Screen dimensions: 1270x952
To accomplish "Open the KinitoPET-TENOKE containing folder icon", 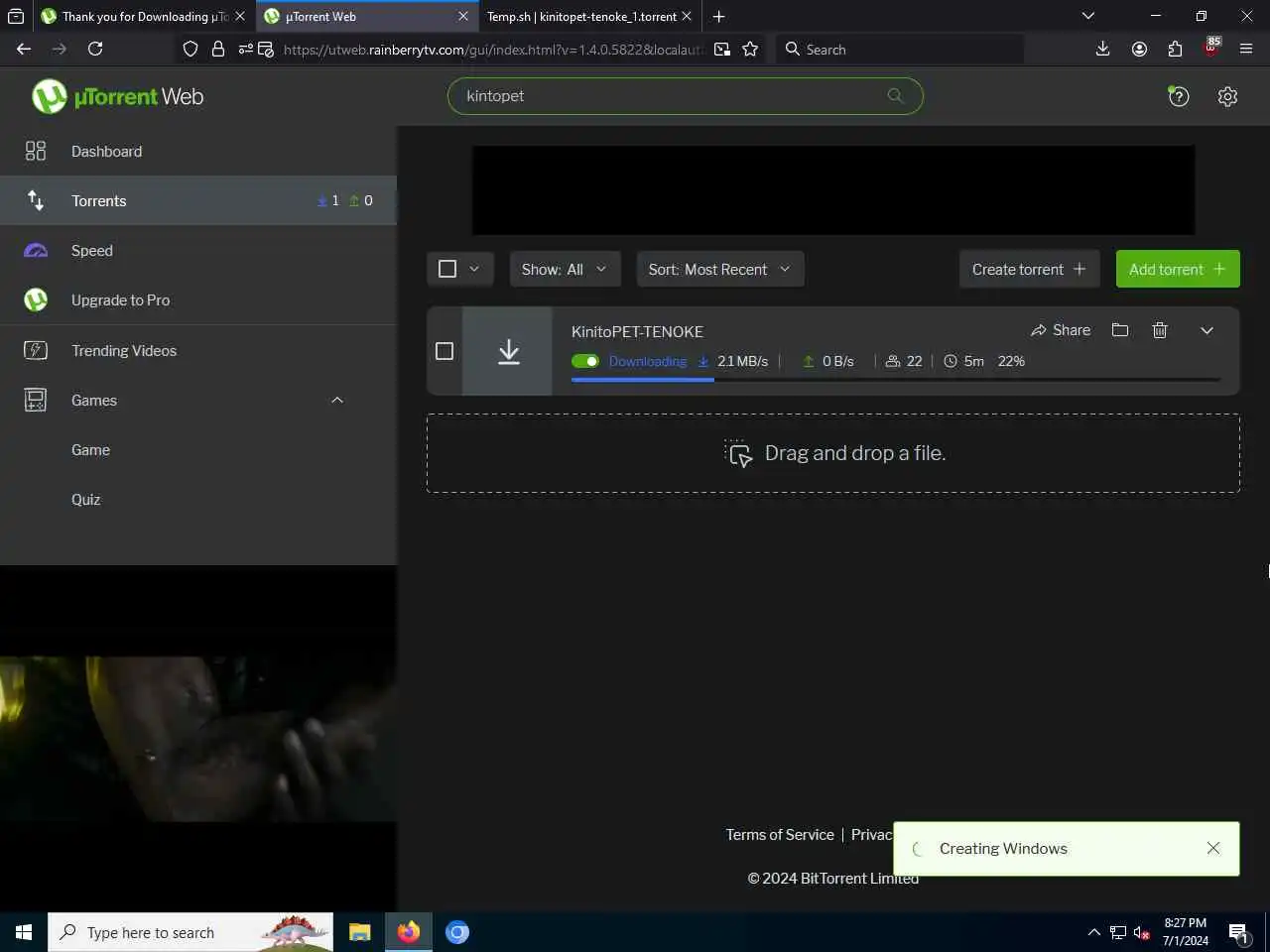I will [1120, 330].
